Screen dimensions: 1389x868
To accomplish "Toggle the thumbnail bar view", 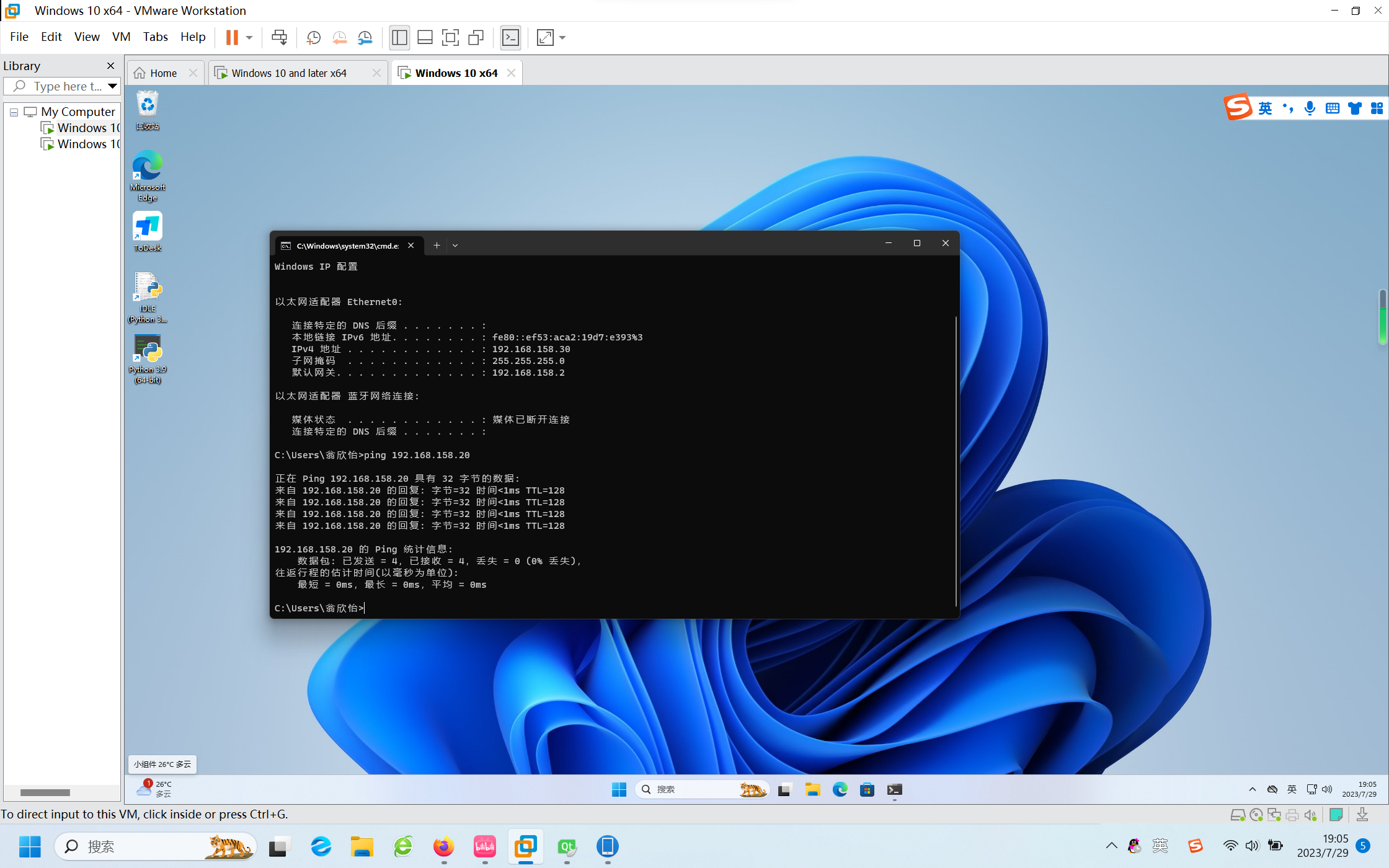I will (x=425, y=37).
